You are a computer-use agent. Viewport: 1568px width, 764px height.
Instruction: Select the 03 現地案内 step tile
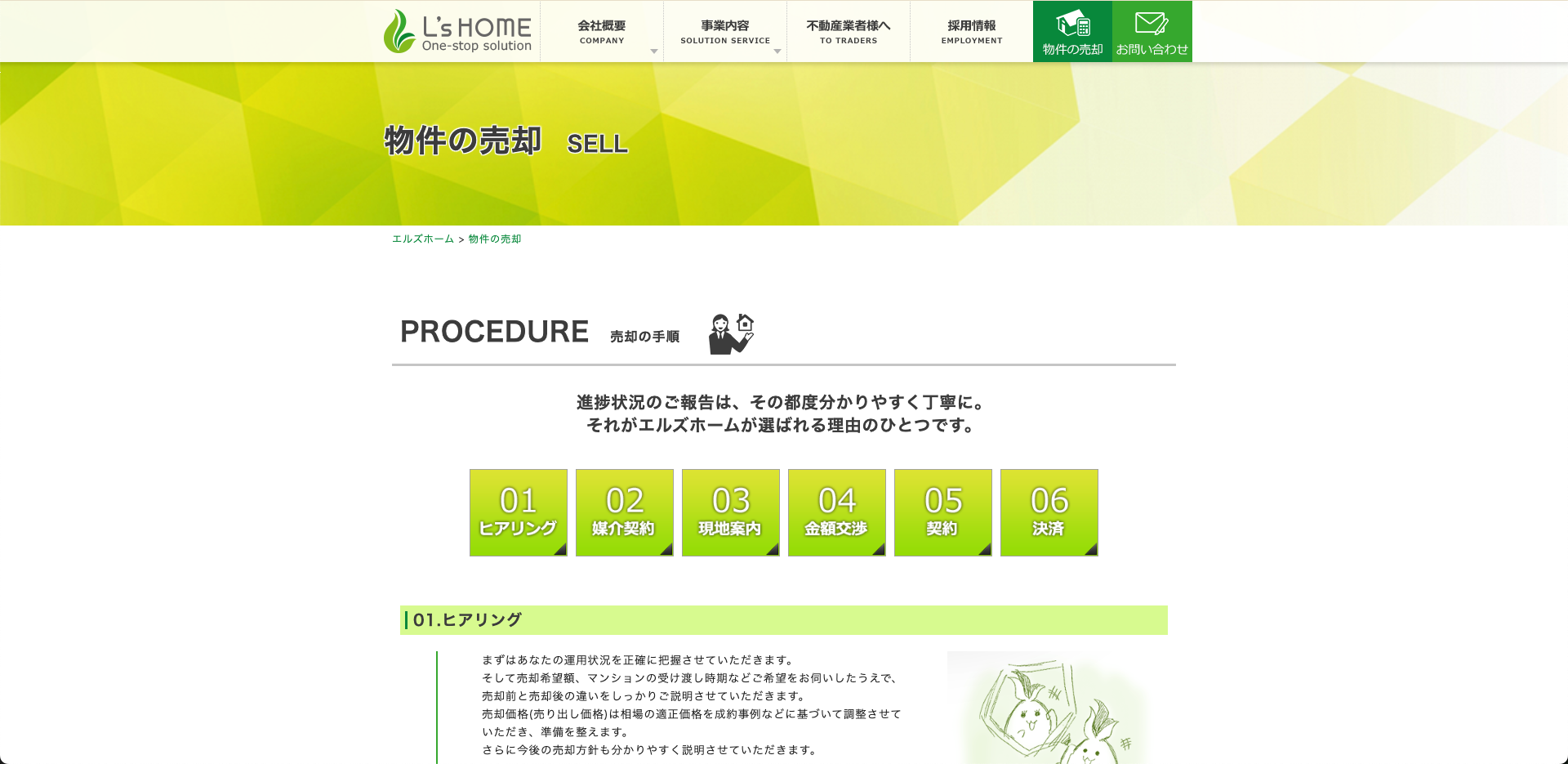point(731,512)
